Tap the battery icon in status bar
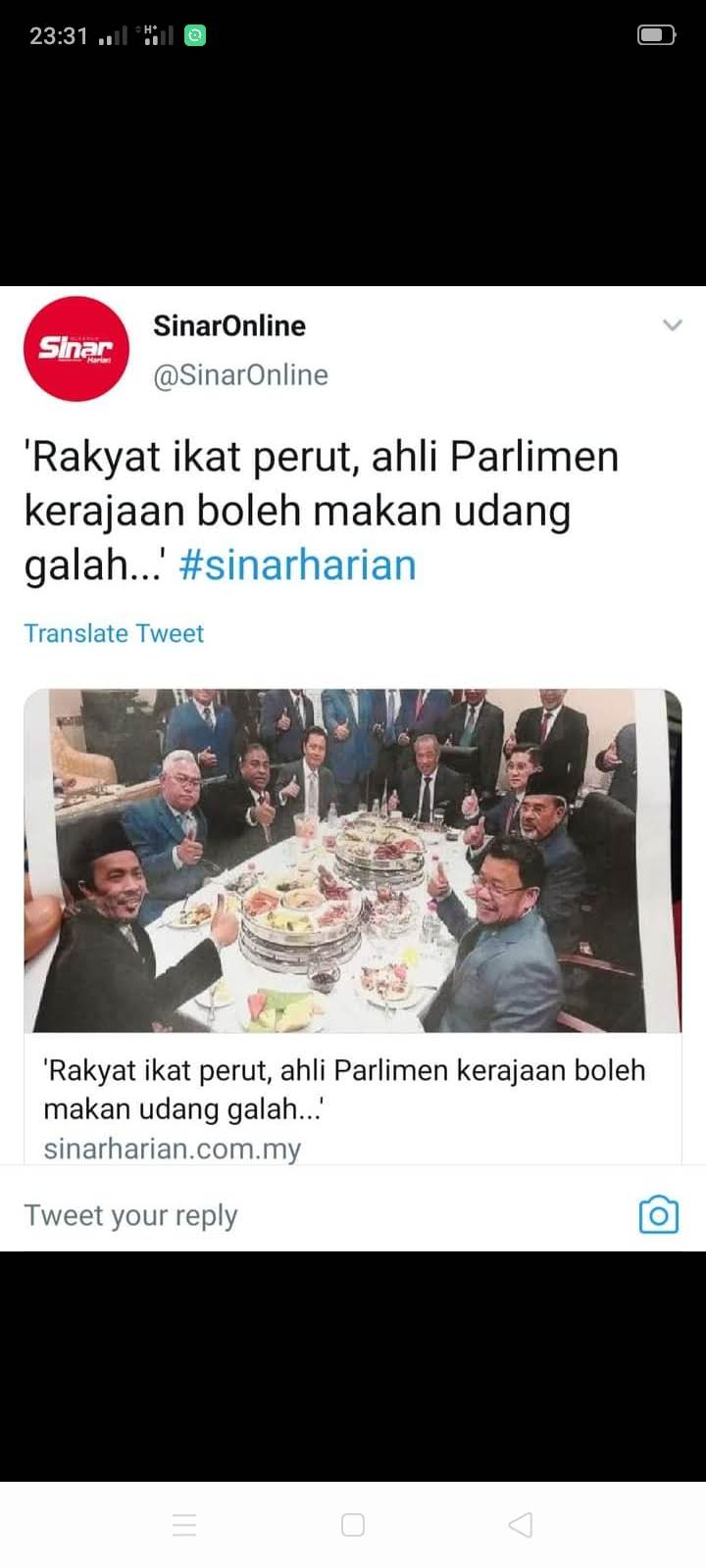 pyautogui.click(x=656, y=35)
